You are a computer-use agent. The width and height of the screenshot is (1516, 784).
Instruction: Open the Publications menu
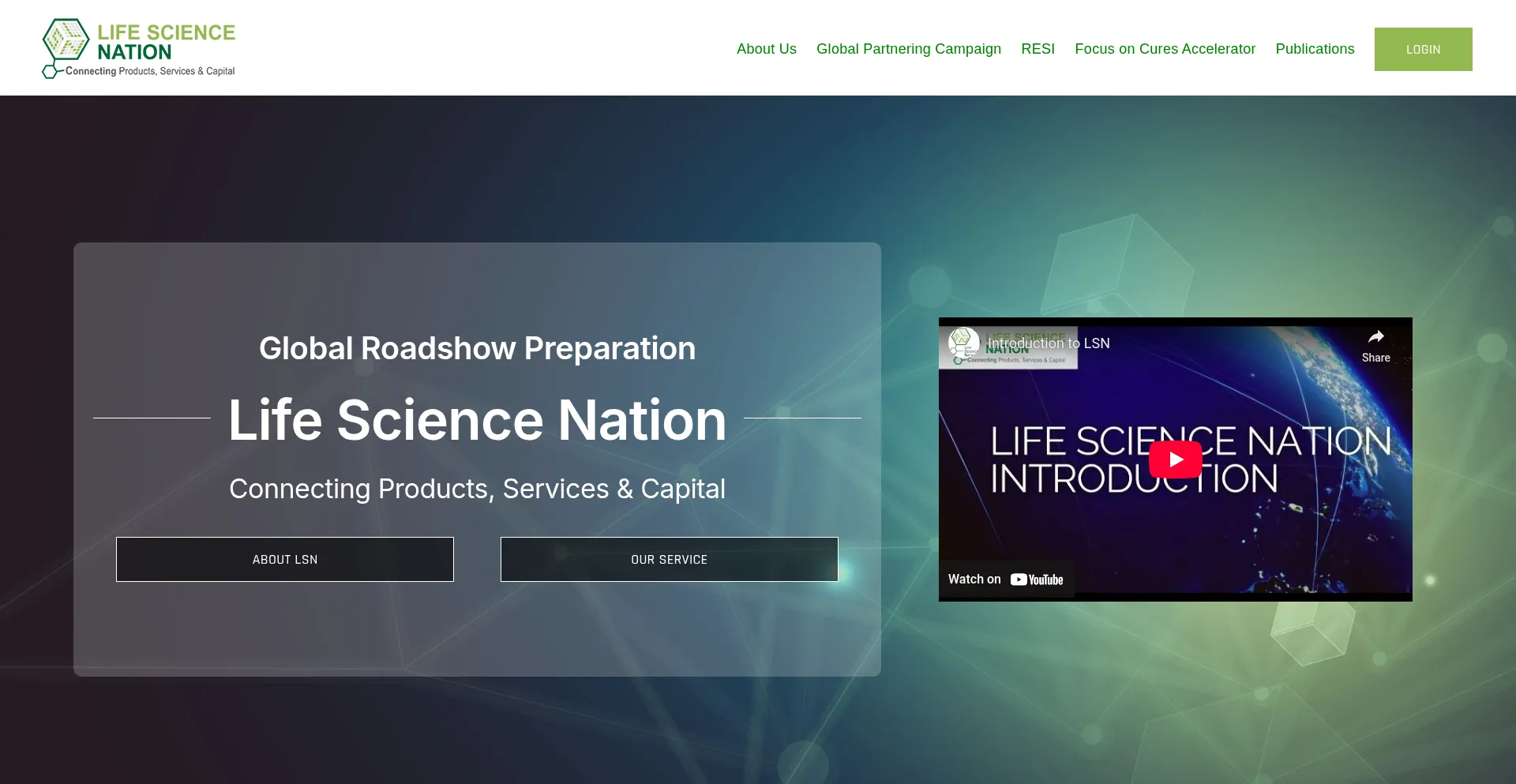coord(1315,49)
